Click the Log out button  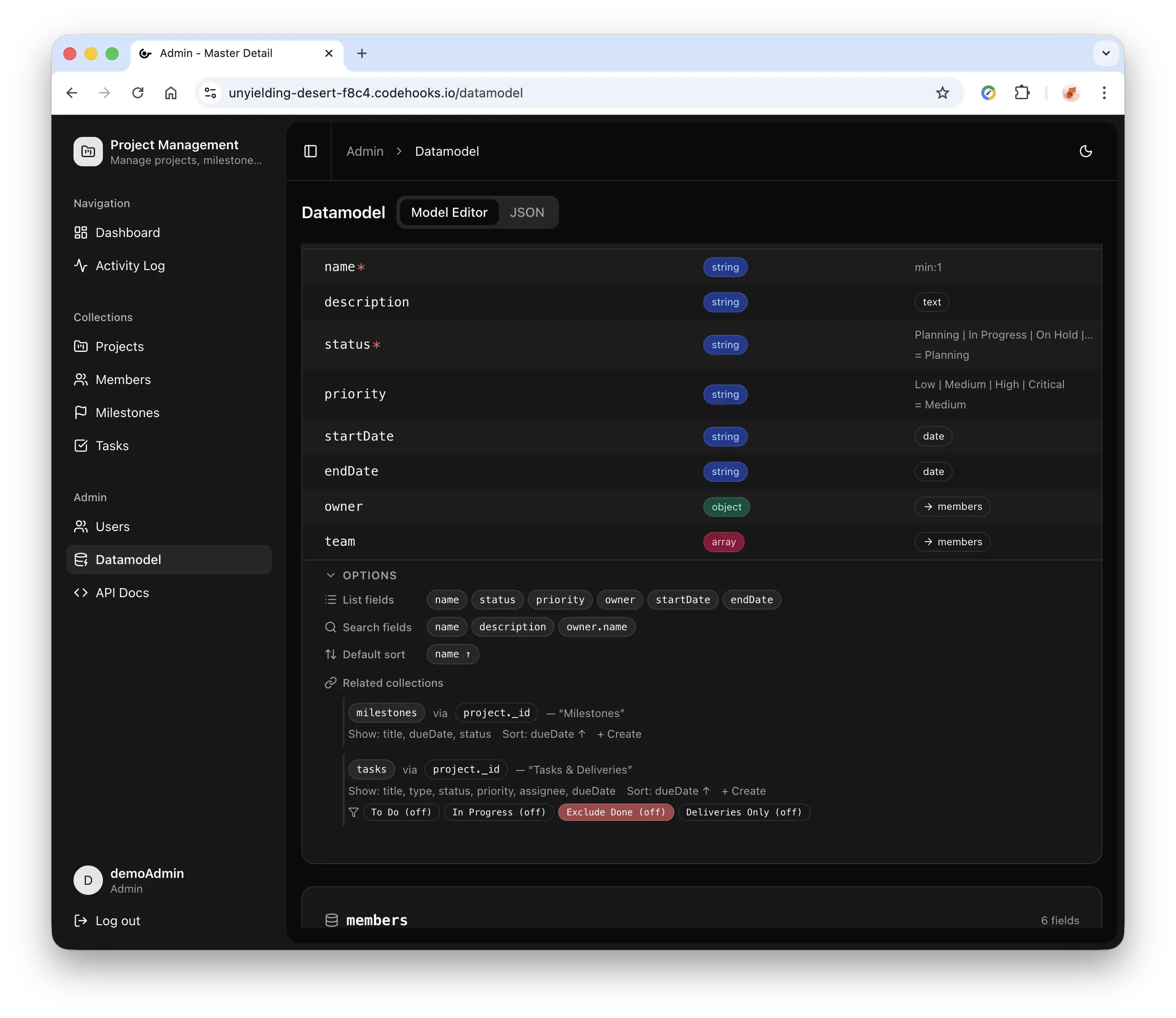pyautogui.click(x=107, y=920)
